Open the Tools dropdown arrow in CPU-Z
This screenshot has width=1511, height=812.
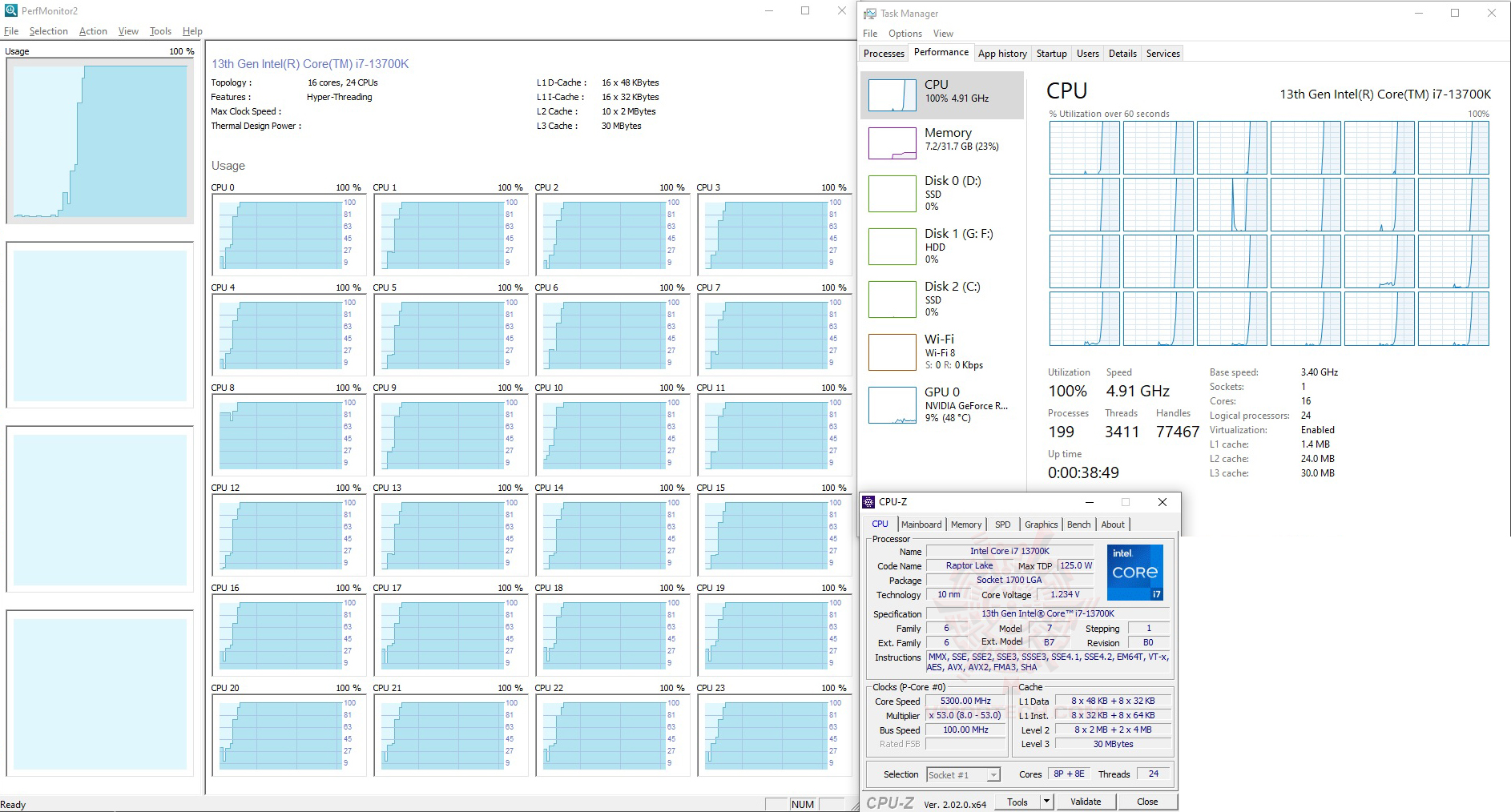point(1046,802)
